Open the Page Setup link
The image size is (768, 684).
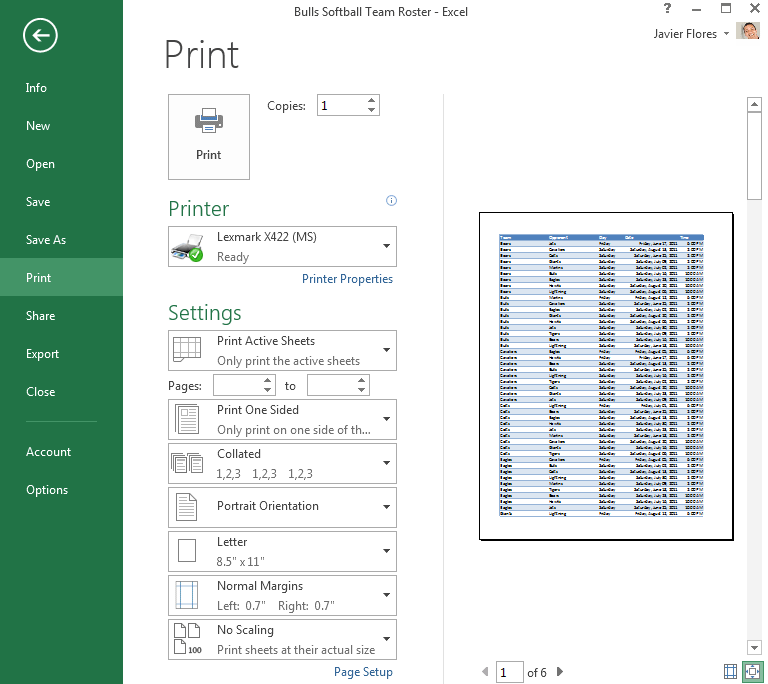(x=363, y=672)
